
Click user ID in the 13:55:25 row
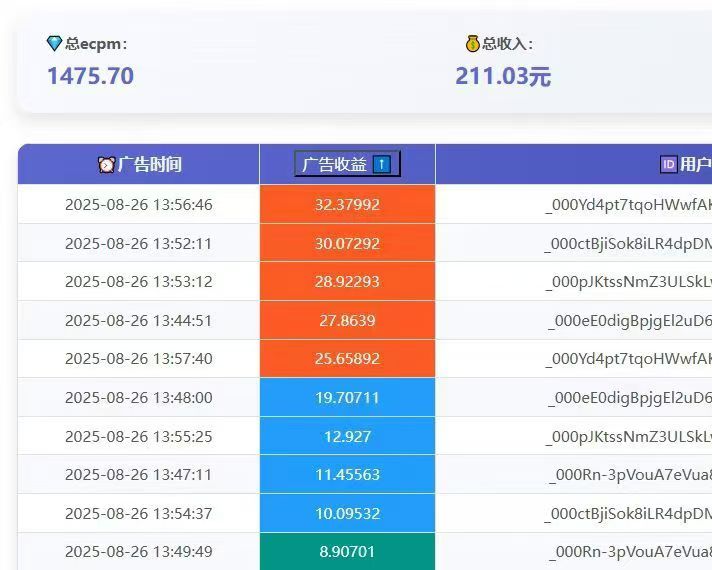click(628, 437)
